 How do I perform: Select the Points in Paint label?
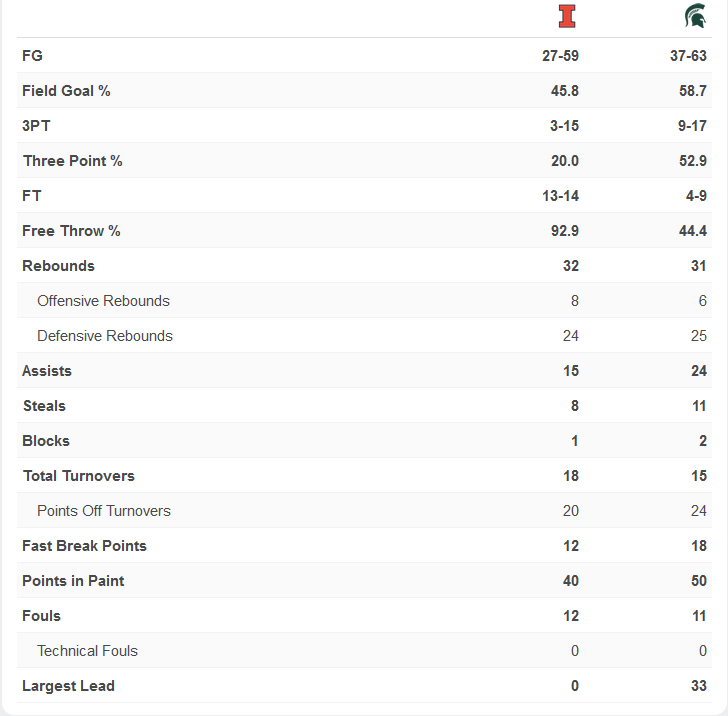click(x=73, y=581)
